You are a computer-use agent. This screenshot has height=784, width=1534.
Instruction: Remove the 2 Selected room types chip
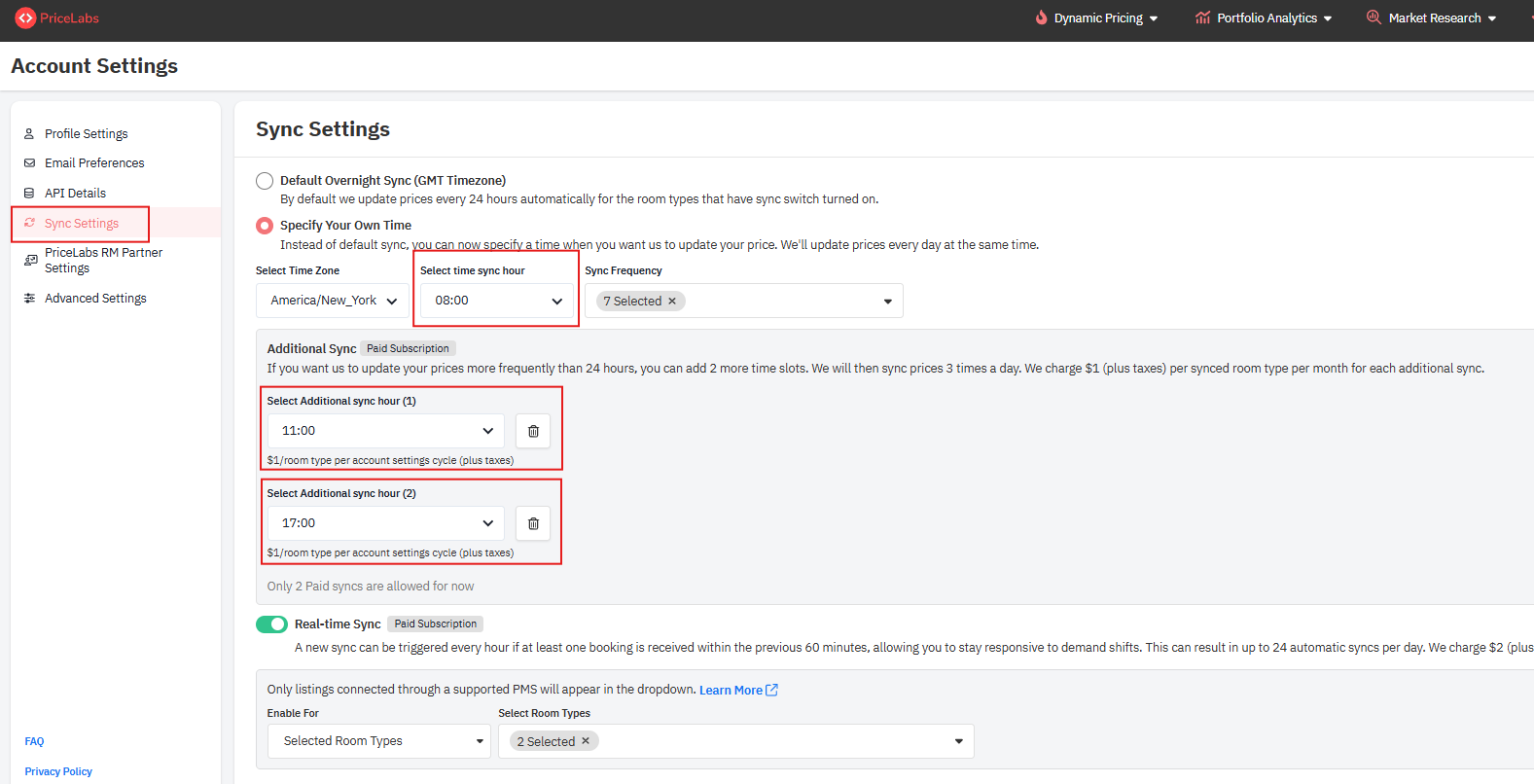[x=586, y=741]
